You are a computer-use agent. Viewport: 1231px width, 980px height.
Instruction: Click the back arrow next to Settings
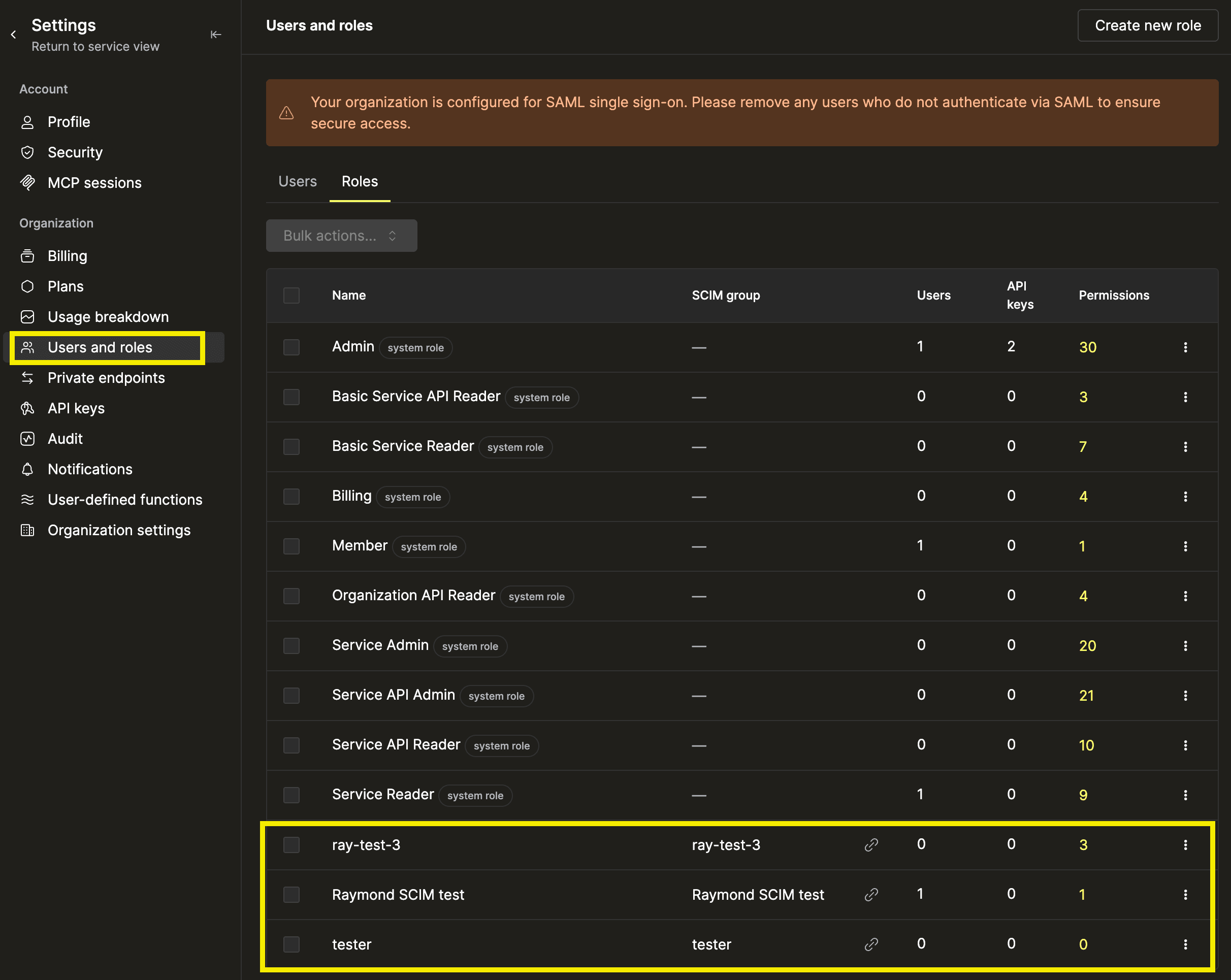14,35
